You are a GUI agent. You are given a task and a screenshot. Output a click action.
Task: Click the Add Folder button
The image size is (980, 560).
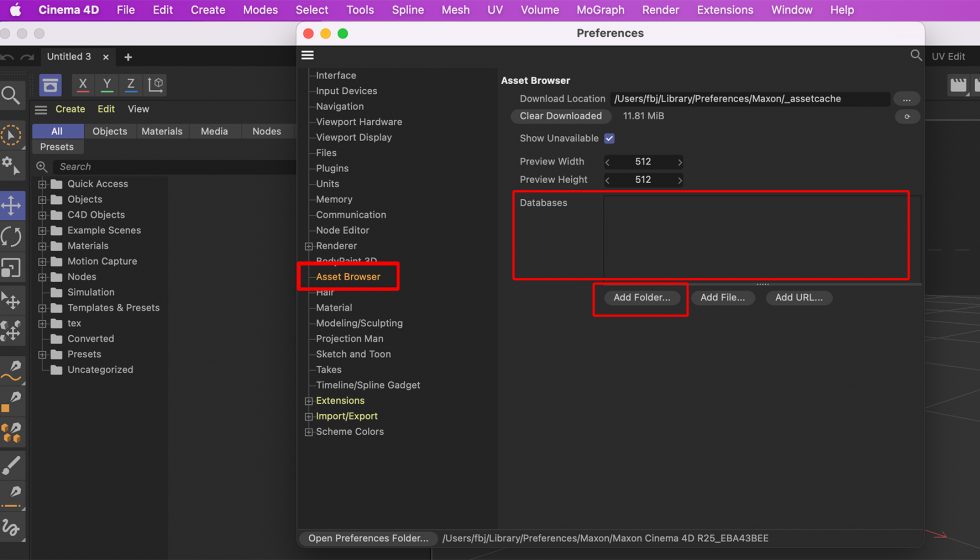pos(642,298)
